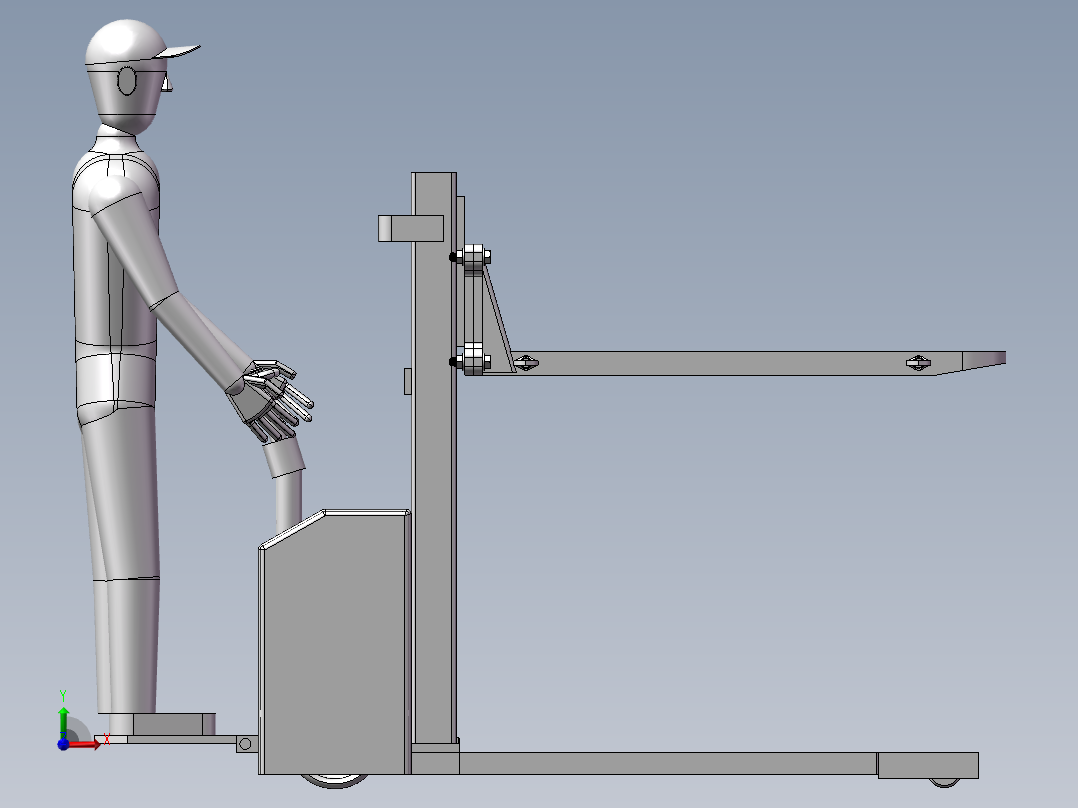Select the eye bolt near fork heel
The image size is (1078, 808).
click(526, 362)
